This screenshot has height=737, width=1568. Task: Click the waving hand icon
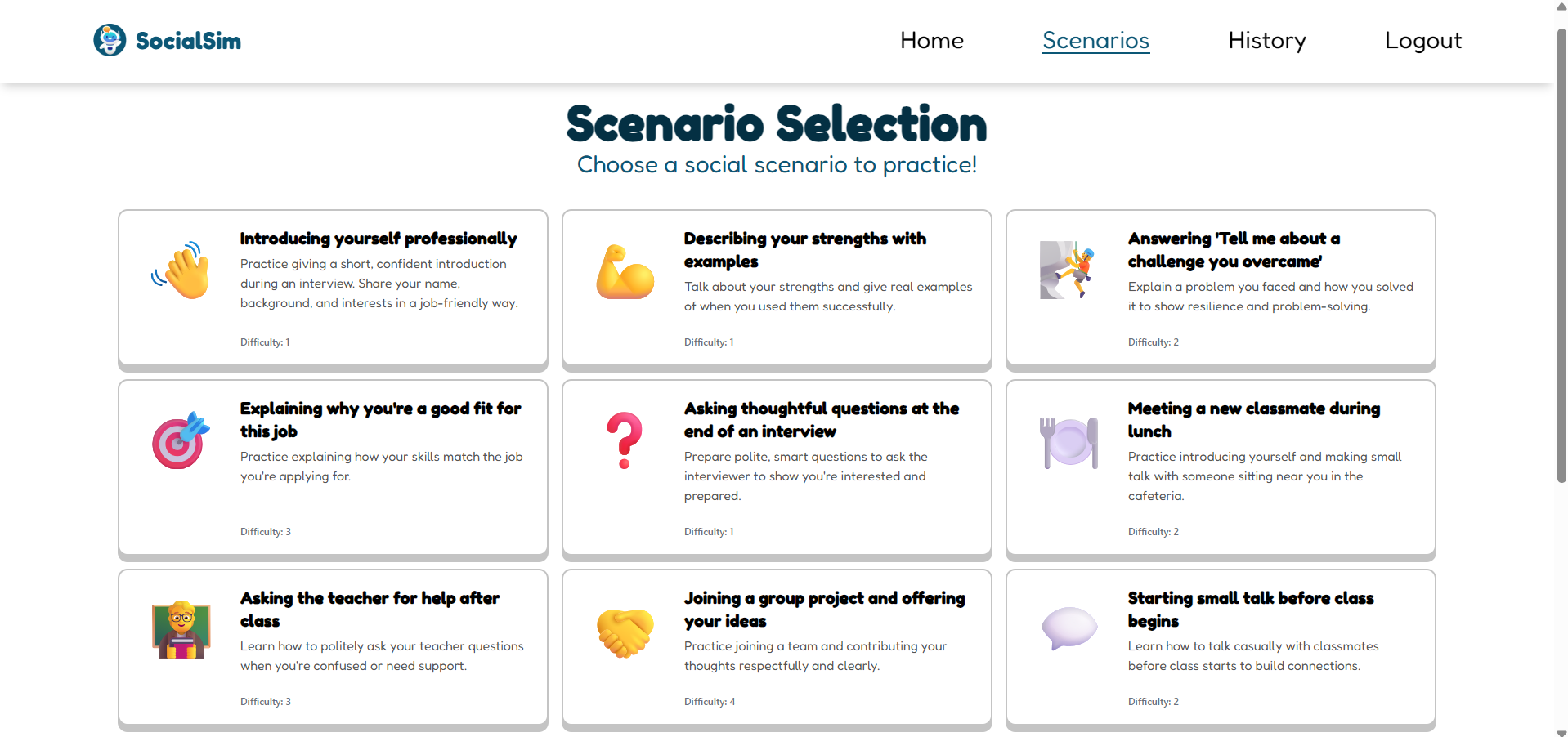(181, 270)
